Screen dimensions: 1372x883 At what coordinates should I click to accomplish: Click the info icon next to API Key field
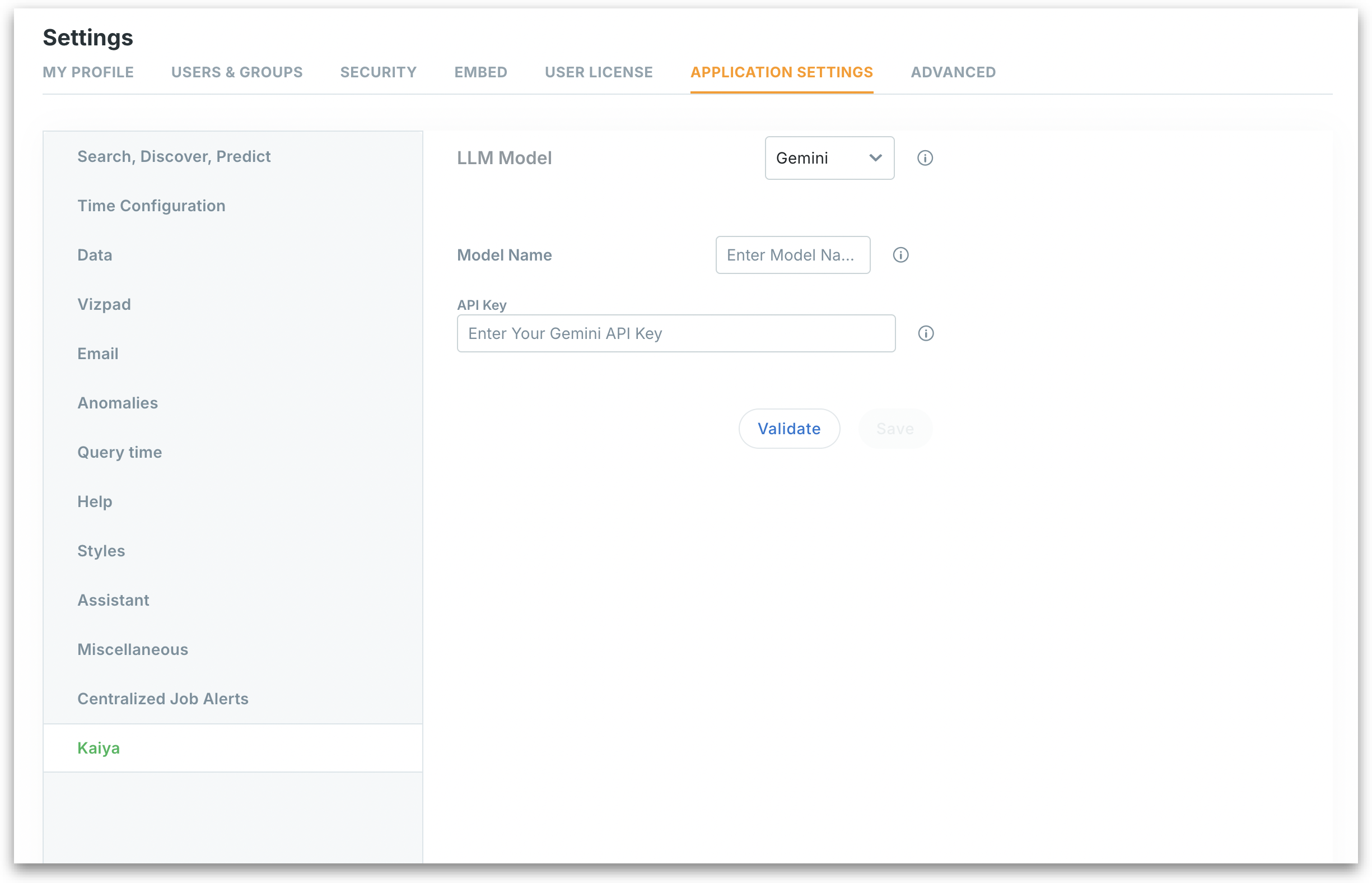click(x=926, y=333)
